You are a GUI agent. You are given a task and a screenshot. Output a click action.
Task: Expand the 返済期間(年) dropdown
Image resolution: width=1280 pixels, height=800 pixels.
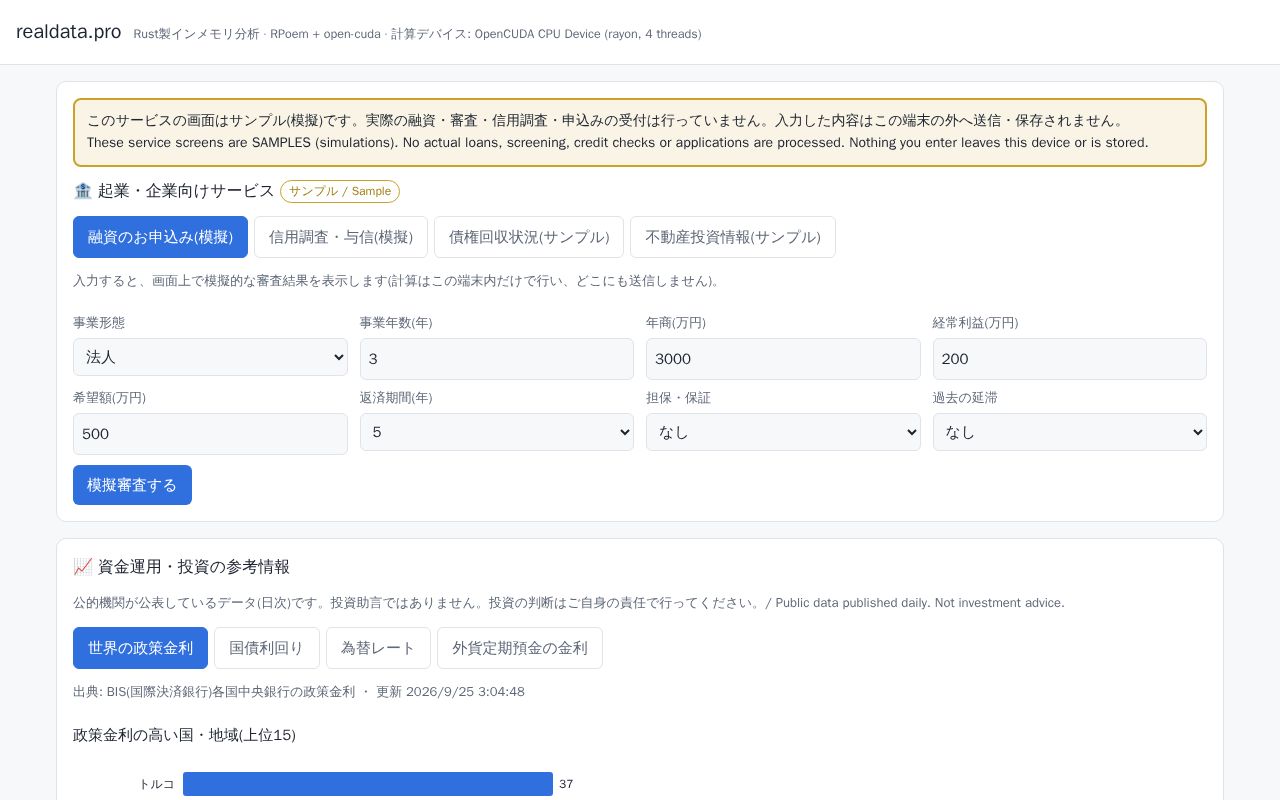497,432
